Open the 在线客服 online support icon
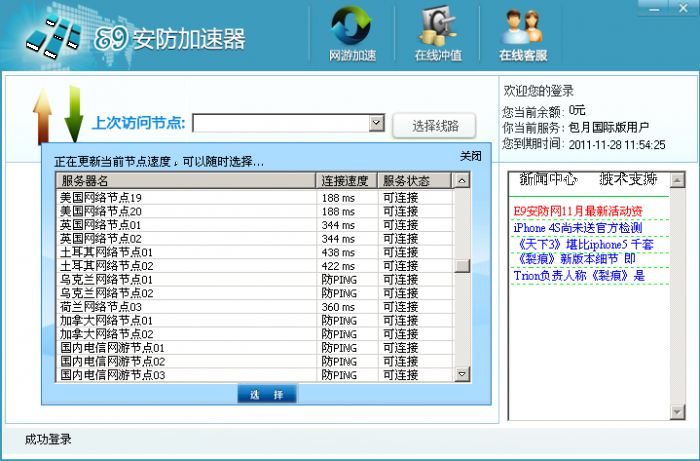This screenshot has width=700, height=461. pos(523,34)
